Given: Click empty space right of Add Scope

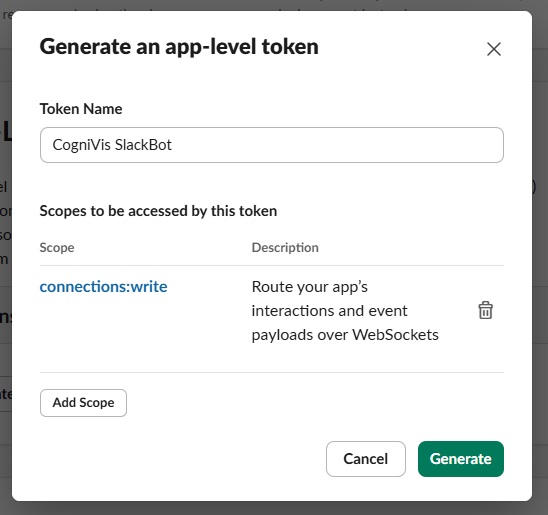Looking at the screenshot, I should pyautogui.click(x=315, y=402).
